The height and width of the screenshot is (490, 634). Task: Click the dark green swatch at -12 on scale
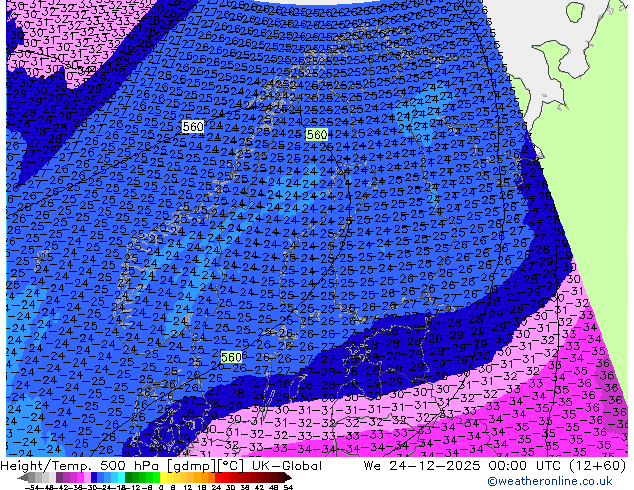point(129,478)
